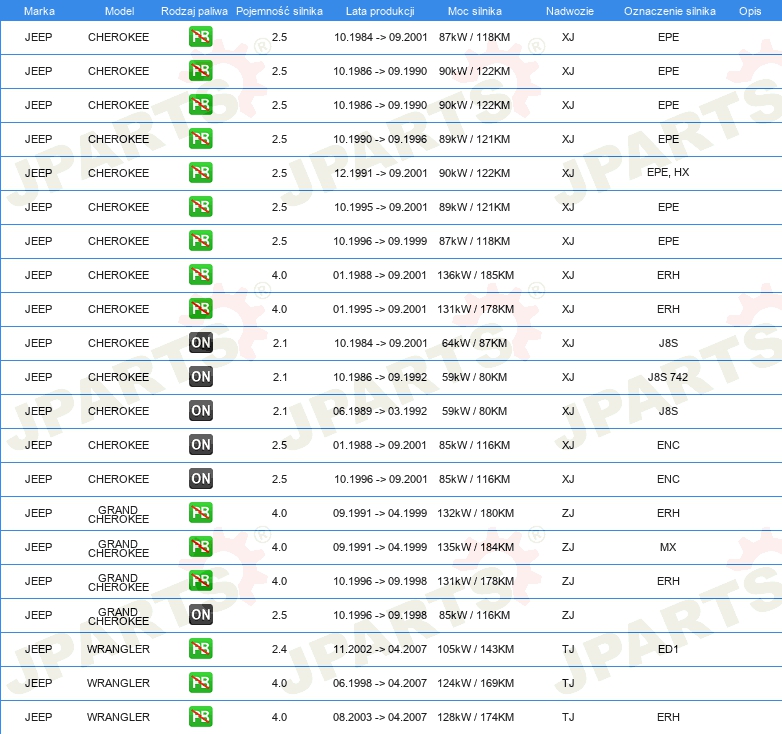This screenshot has width=782, height=734.
Task: Click petrol icon in Wrangler 128kW / 174KM row
Action: (200, 717)
